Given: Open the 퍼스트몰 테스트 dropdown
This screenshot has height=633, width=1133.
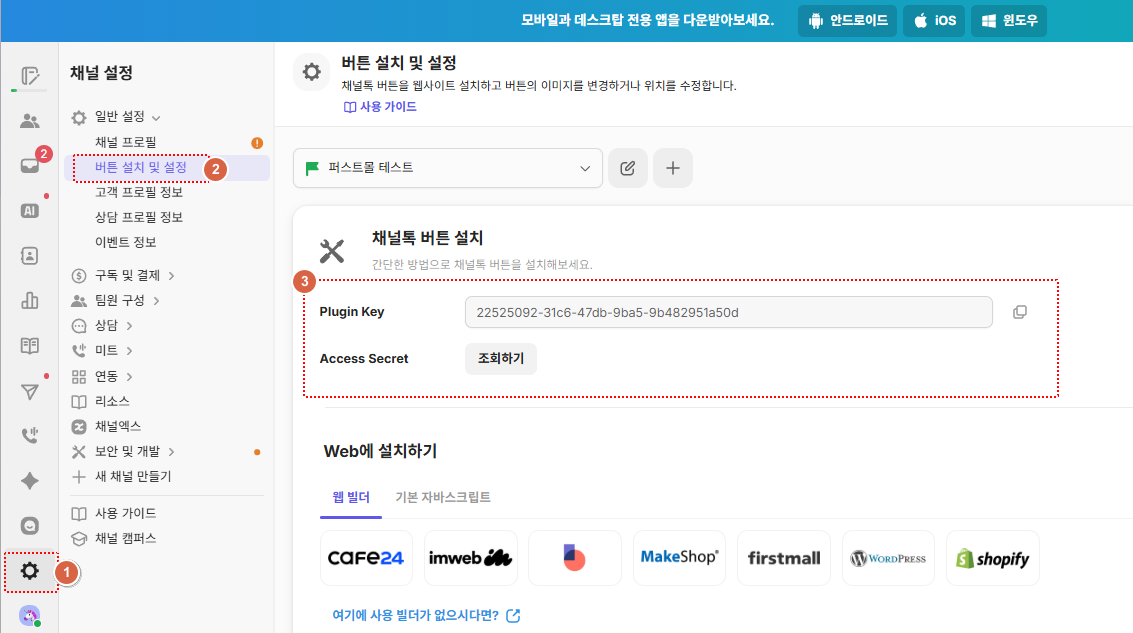Looking at the screenshot, I should [x=447, y=168].
